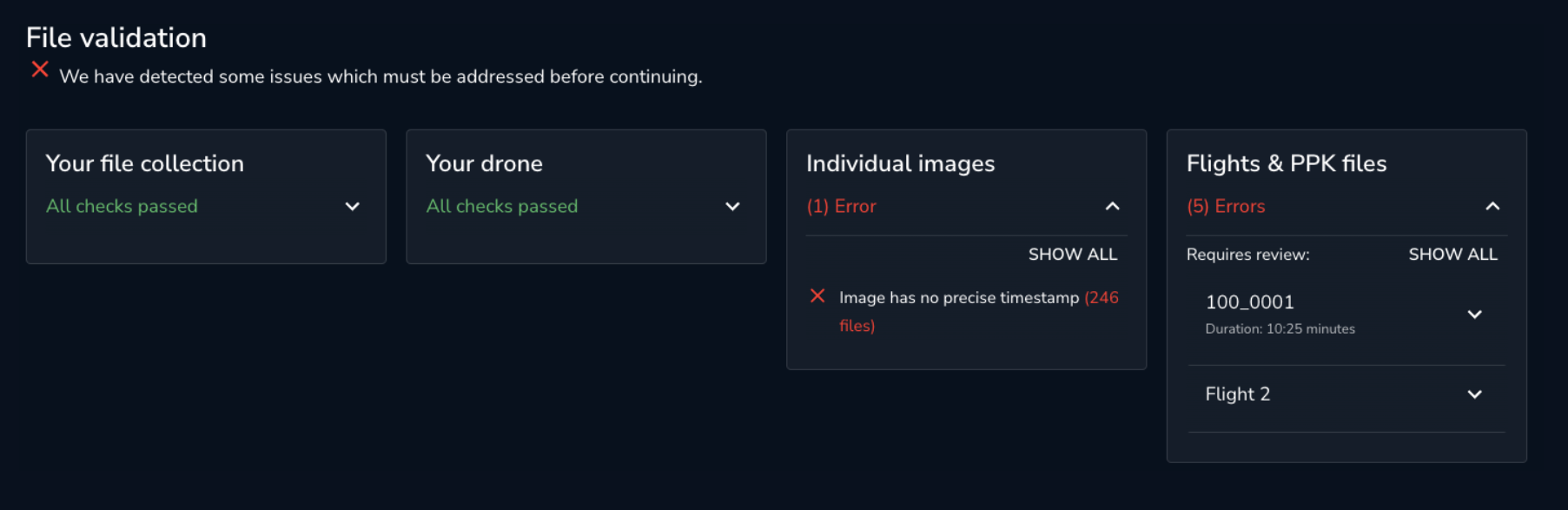This screenshot has height=510, width=1568.
Task: Click the green All checks passed under Your drone
Action: [x=501, y=206]
